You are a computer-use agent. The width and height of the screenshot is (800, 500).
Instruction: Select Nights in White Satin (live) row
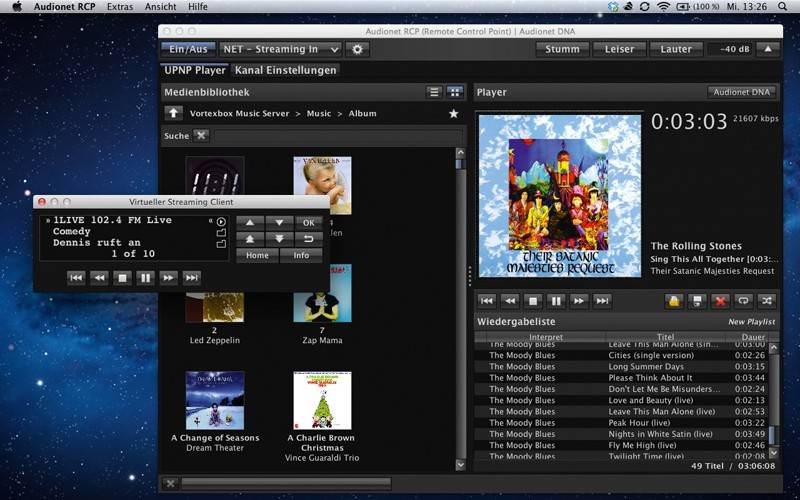click(x=621, y=434)
